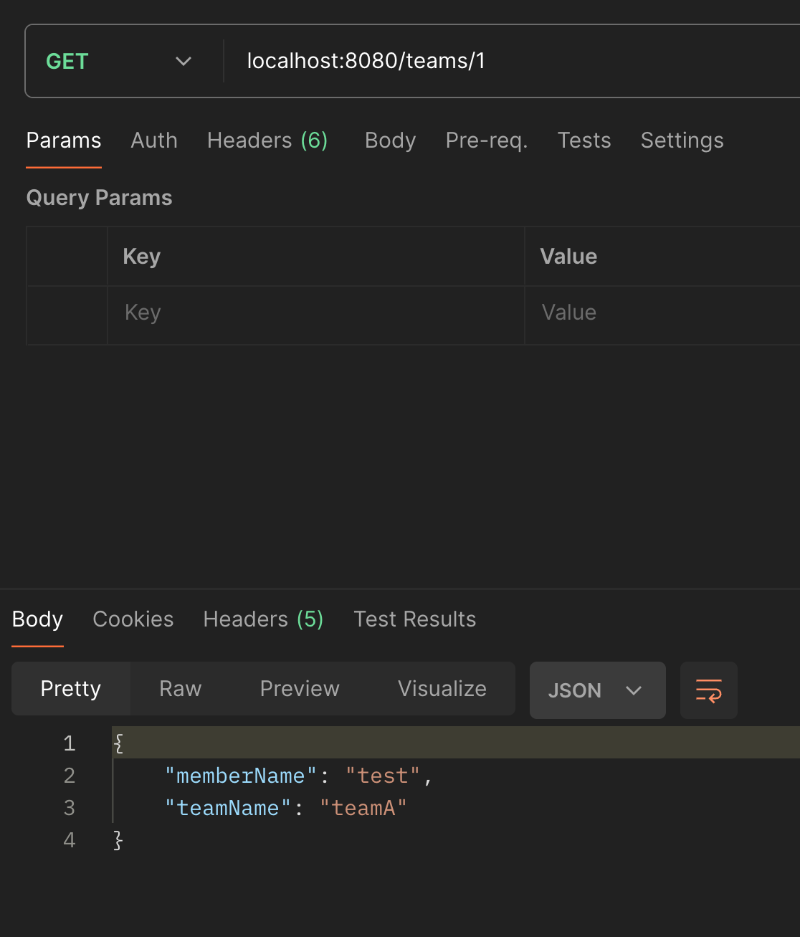Screen dimensions: 800x937
Task: Open the Tests tab
Action: (584, 141)
